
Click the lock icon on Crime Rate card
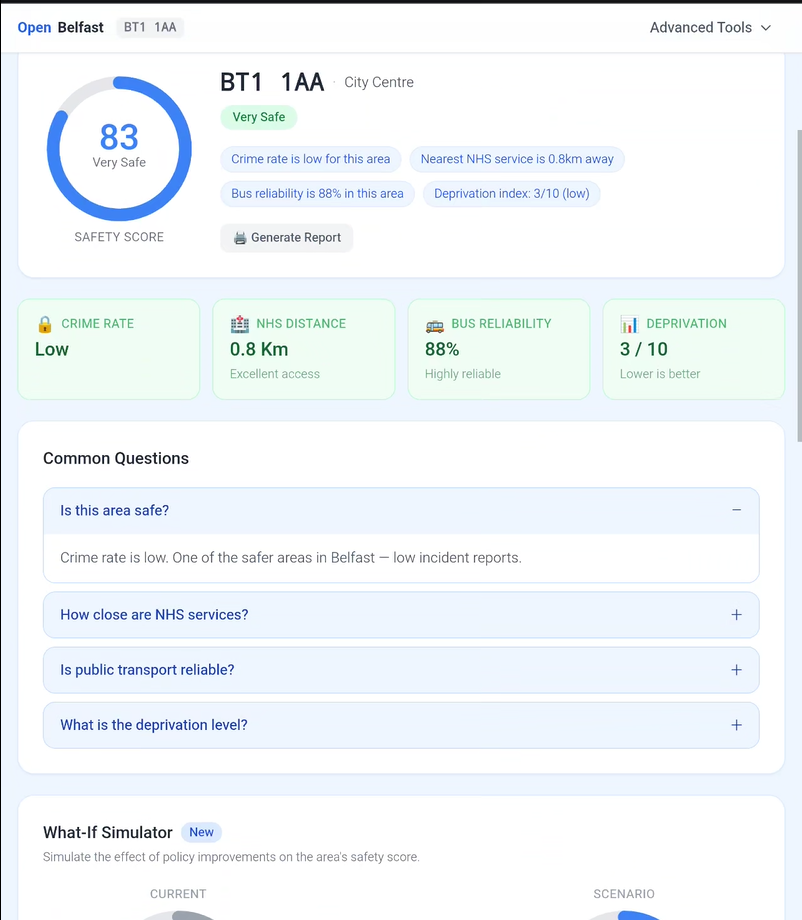tap(45, 324)
